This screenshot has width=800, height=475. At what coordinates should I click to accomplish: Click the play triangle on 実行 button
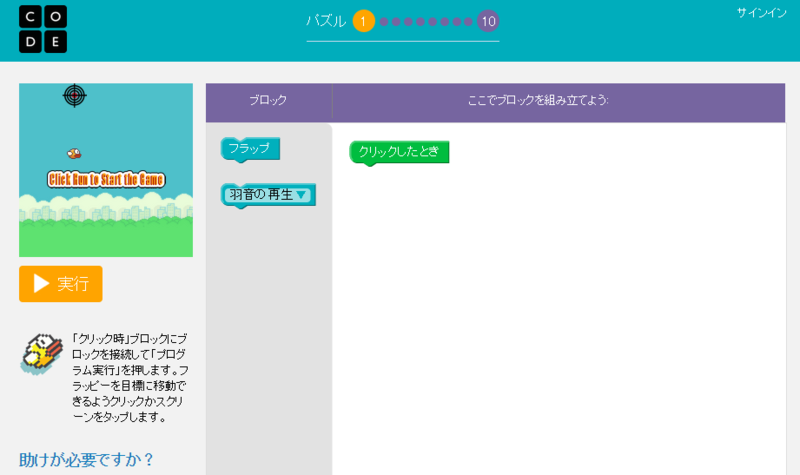(41, 284)
